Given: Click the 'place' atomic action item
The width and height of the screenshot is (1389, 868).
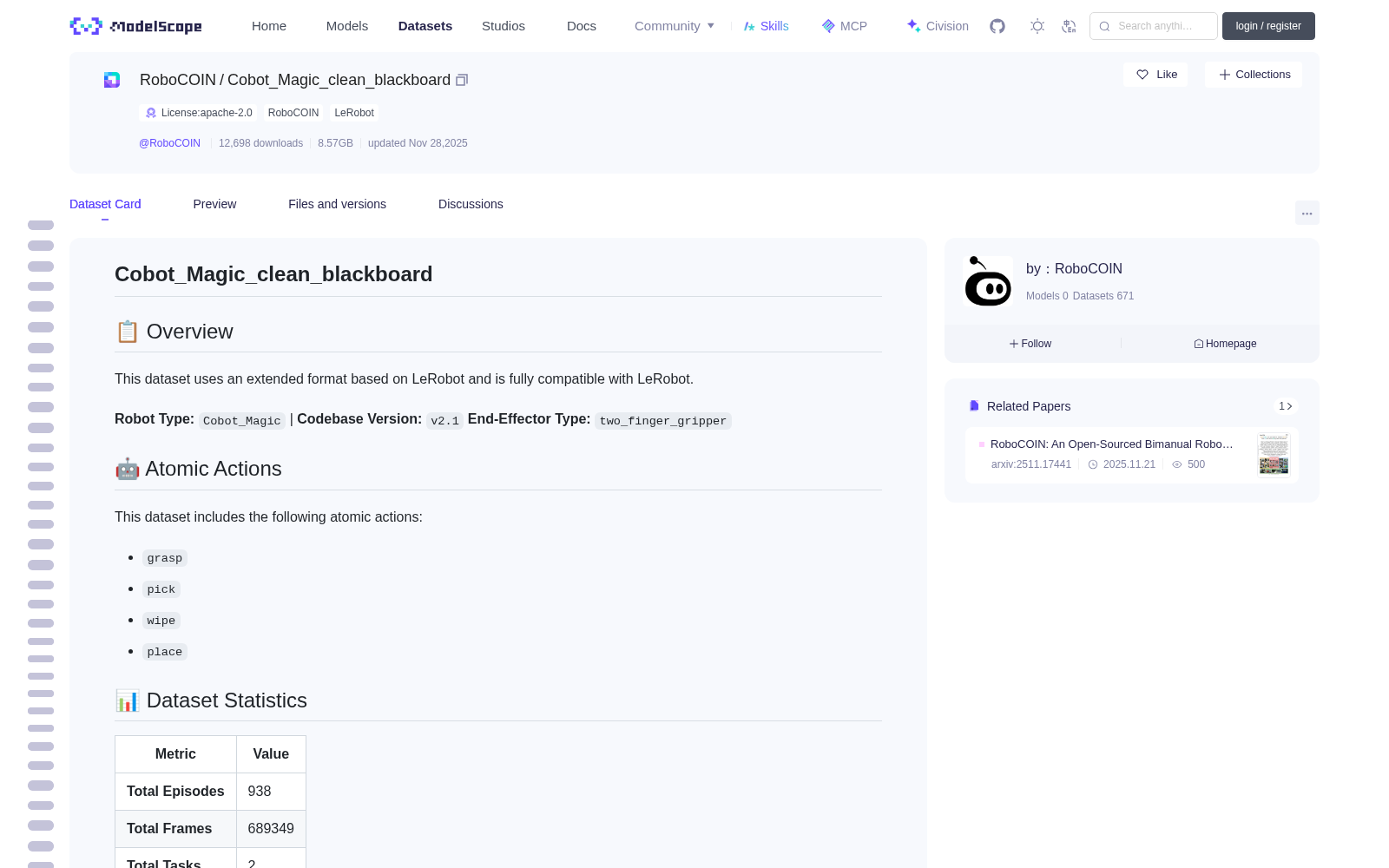Looking at the screenshot, I should [165, 652].
